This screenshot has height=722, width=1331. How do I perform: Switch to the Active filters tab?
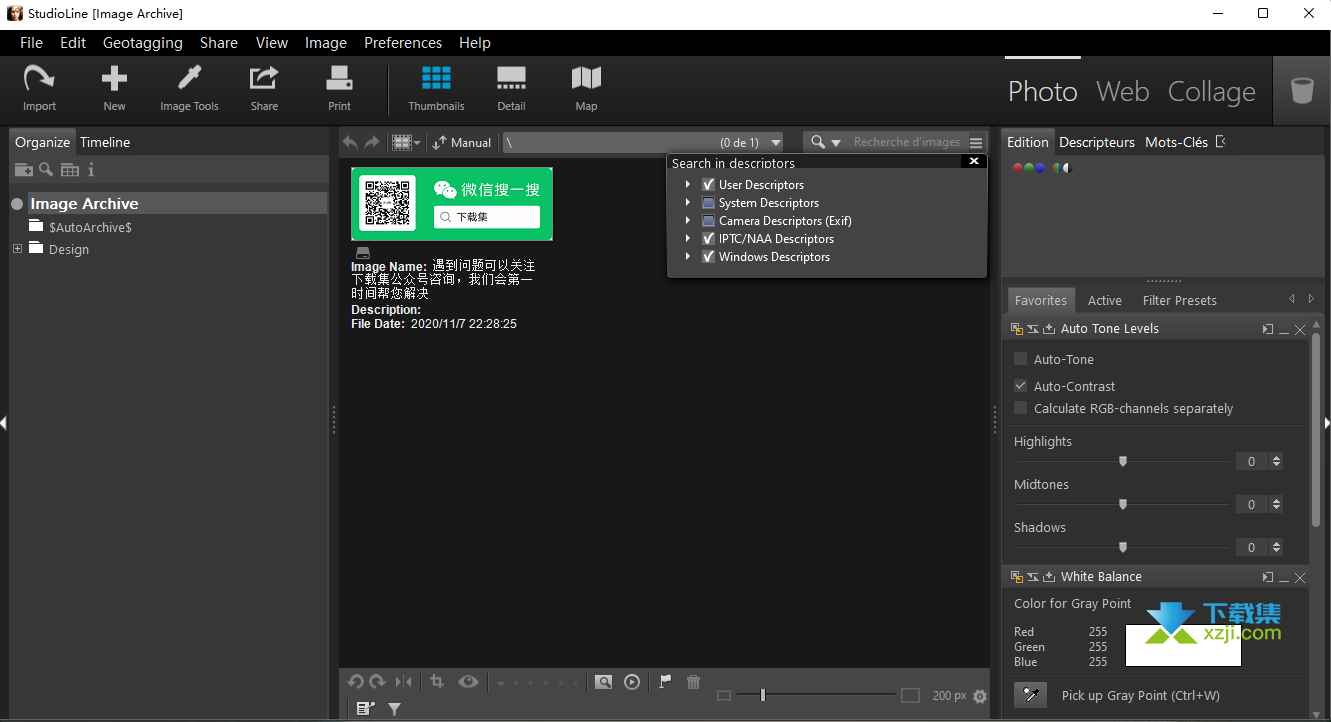click(1104, 300)
